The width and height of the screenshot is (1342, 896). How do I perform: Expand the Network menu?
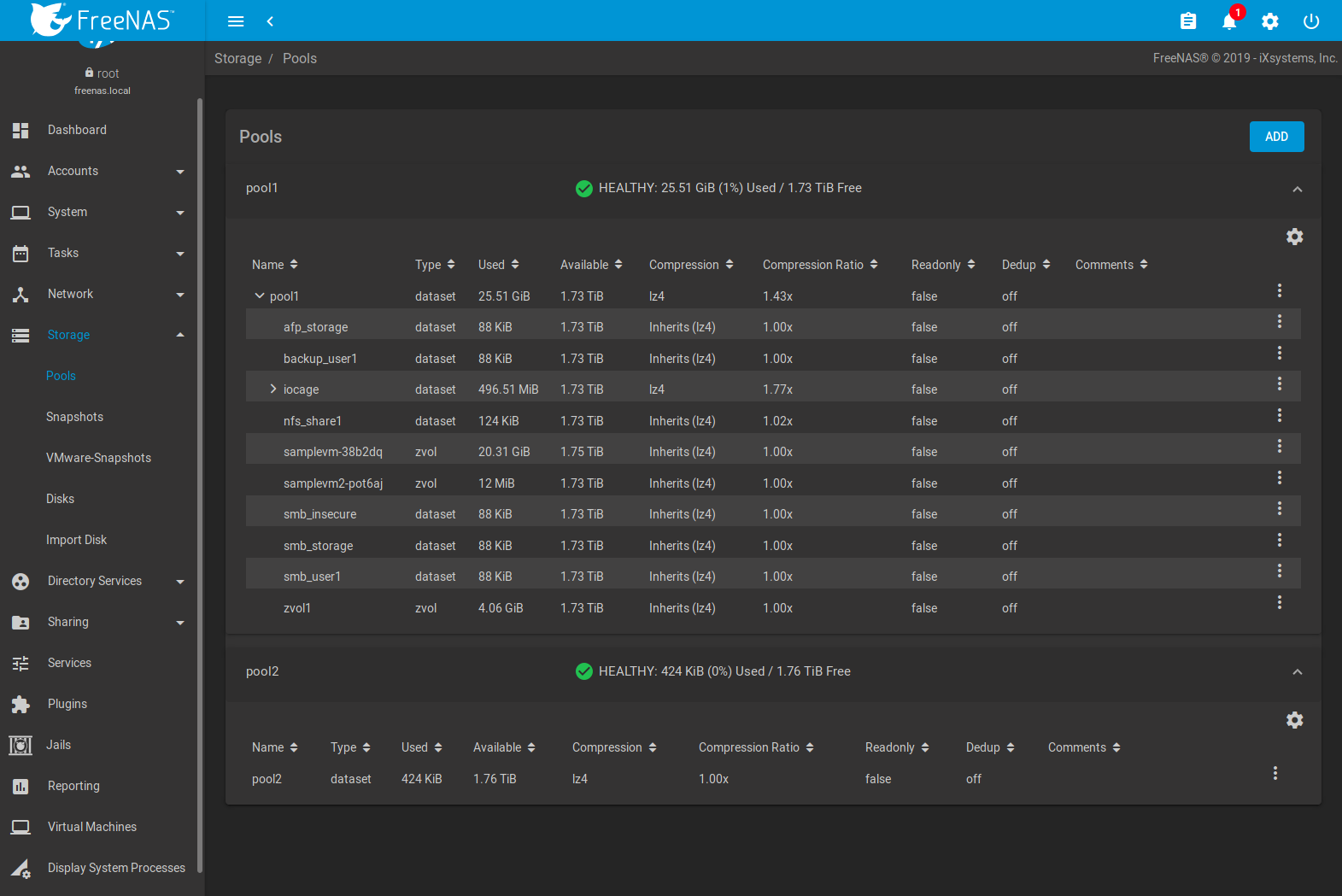pos(103,294)
